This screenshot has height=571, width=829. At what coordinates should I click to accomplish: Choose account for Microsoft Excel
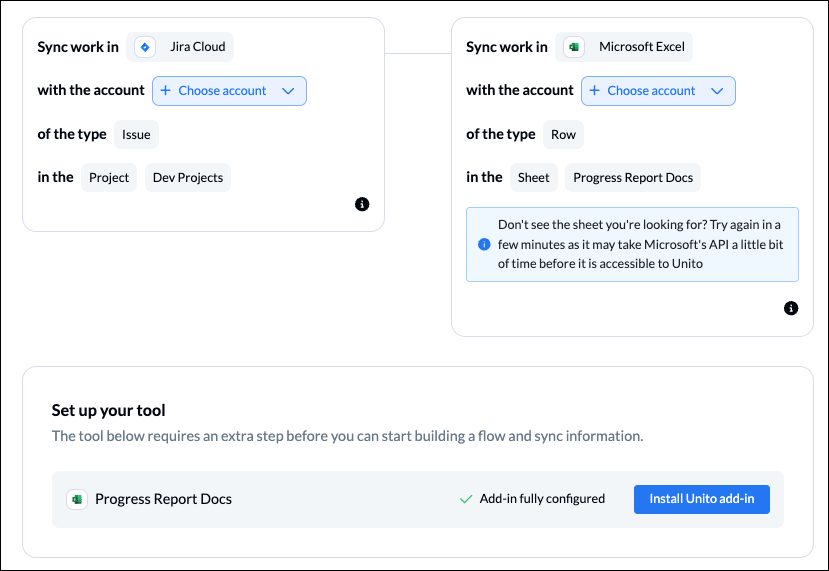pyautogui.click(x=658, y=91)
